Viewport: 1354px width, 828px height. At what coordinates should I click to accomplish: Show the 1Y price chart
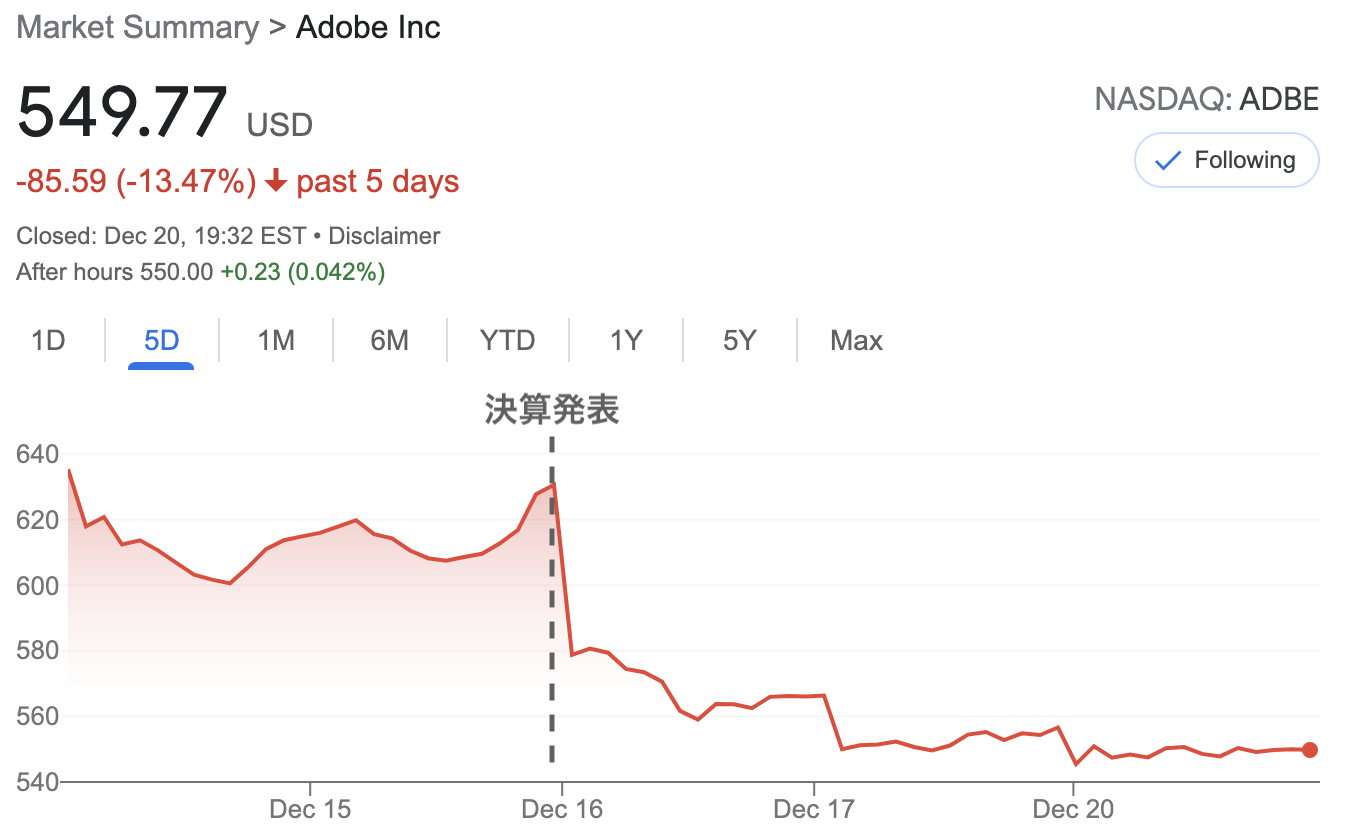pyautogui.click(x=626, y=341)
